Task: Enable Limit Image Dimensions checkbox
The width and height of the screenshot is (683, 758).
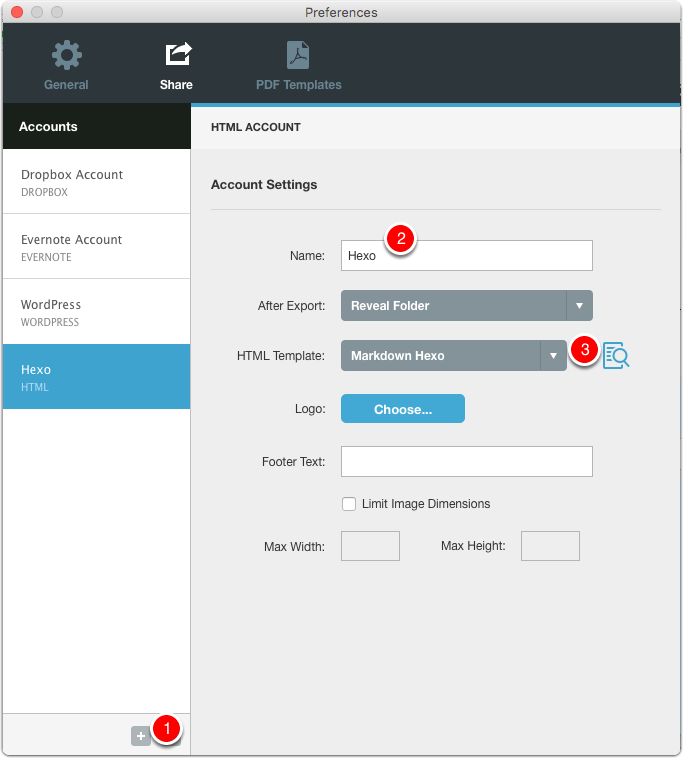Action: [x=349, y=504]
